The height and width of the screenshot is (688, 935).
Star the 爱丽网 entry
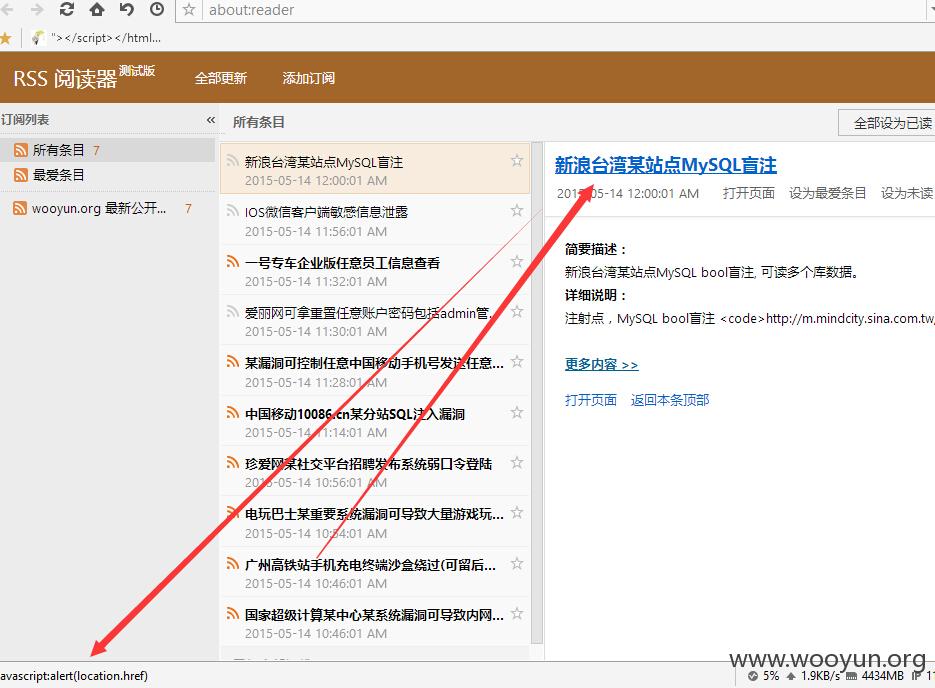pos(517,311)
